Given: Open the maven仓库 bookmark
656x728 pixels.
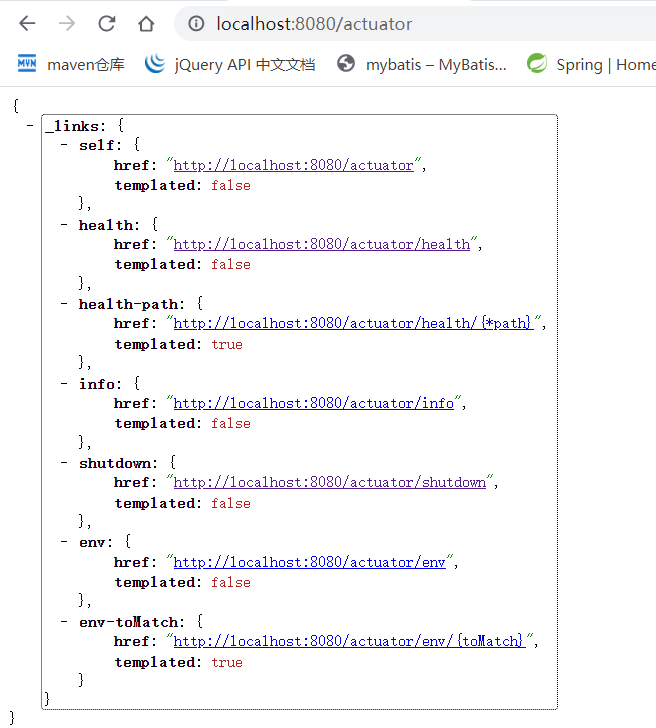Looking at the screenshot, I should click(71, 65).
